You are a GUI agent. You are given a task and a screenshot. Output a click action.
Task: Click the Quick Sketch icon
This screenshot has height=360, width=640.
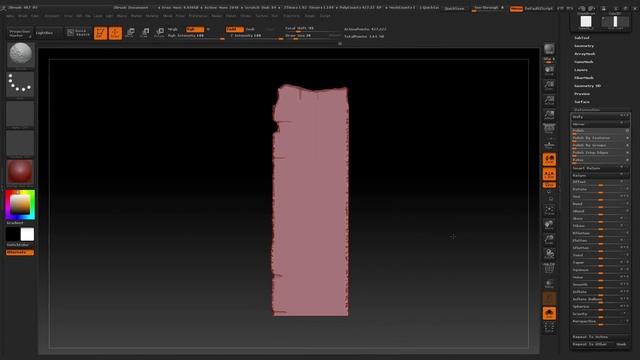pyautogui.click(x=78, y=33)
